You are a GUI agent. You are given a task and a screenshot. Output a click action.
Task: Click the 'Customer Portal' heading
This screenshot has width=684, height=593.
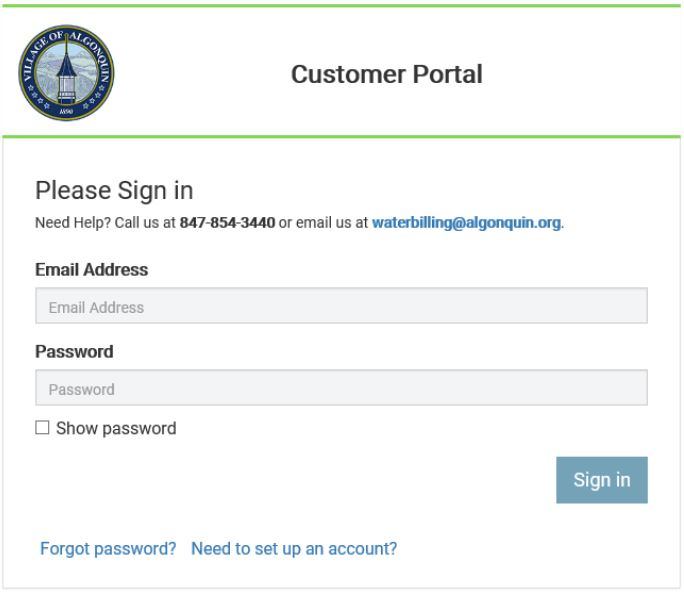click(x=387, y=74)
